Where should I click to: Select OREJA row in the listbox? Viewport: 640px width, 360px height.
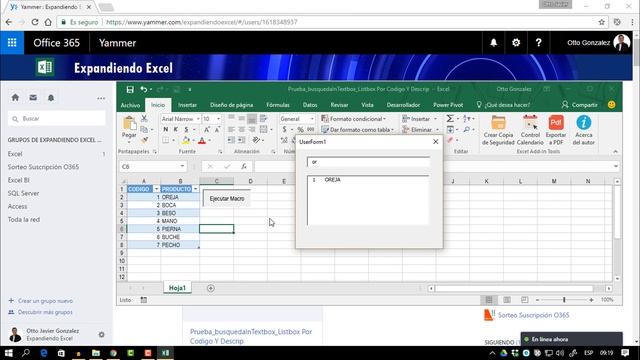[367, 180]
